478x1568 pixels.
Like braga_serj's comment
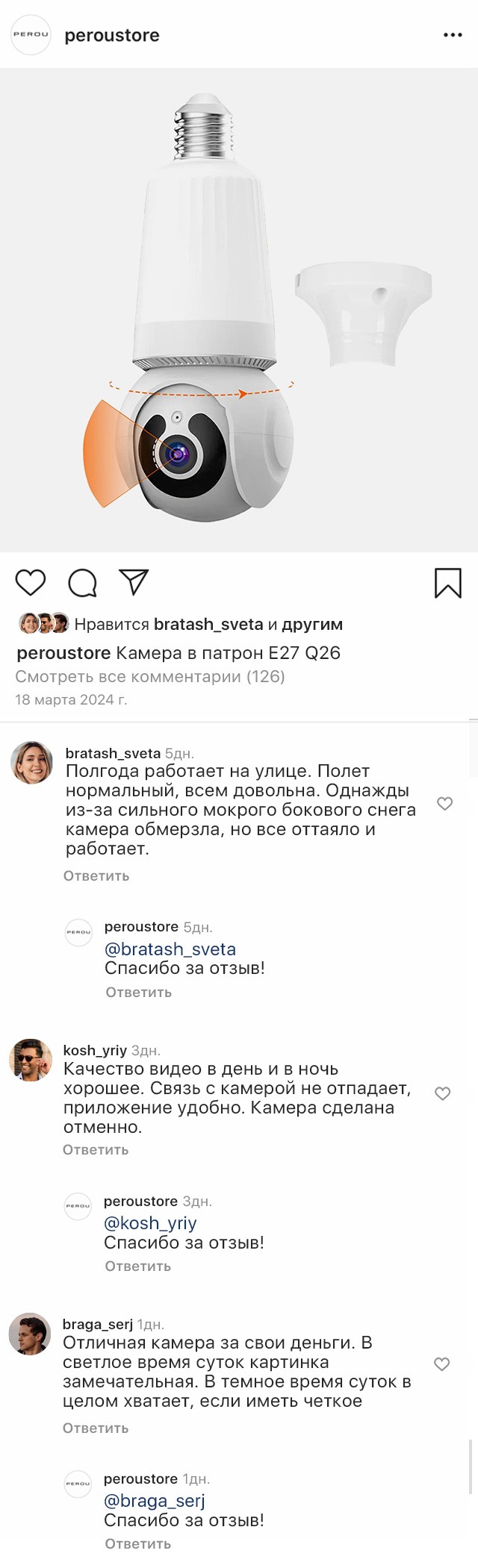[442, 1364]
